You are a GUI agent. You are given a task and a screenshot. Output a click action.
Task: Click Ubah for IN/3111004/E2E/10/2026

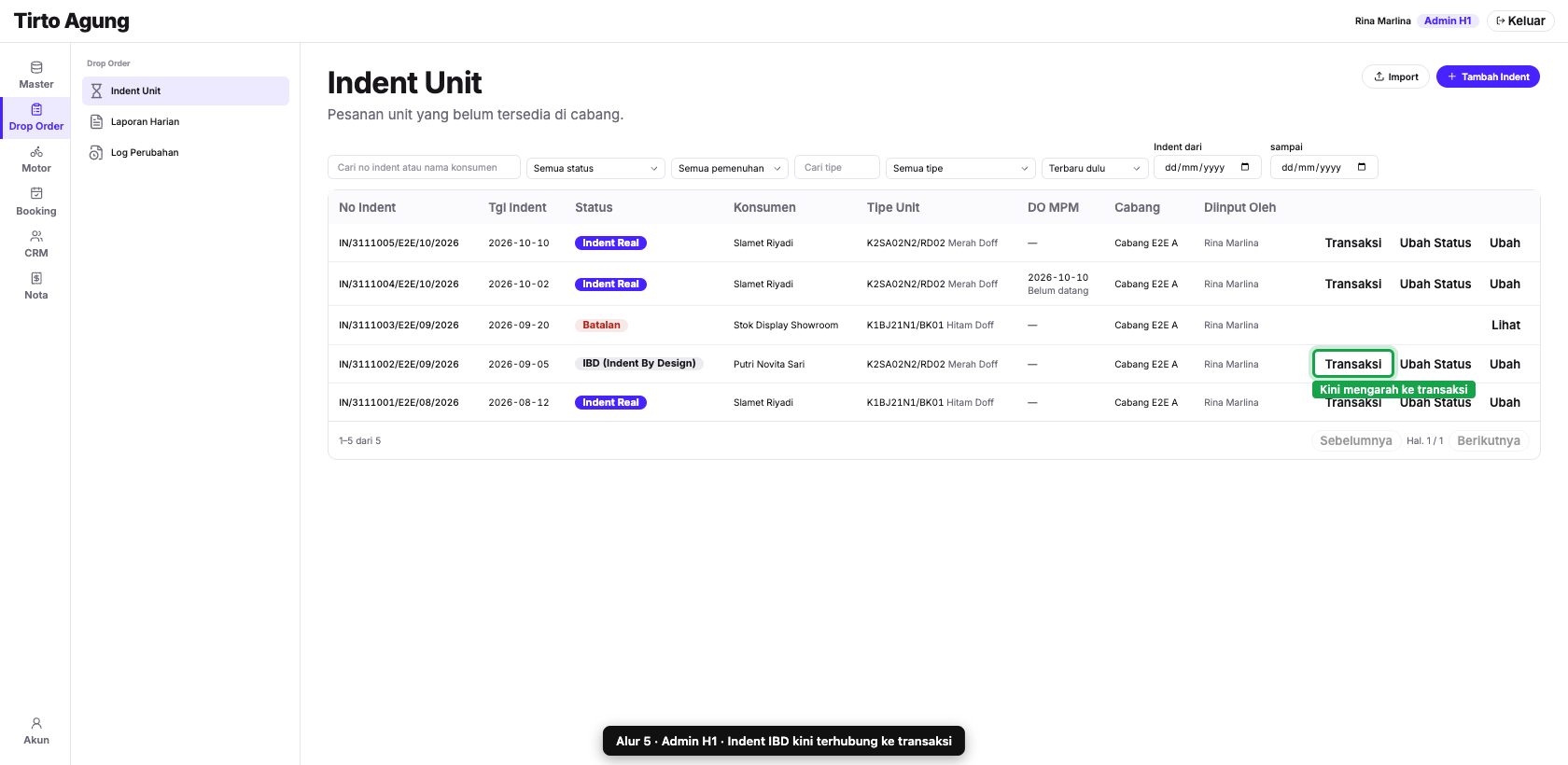[x=1505, y=284]
